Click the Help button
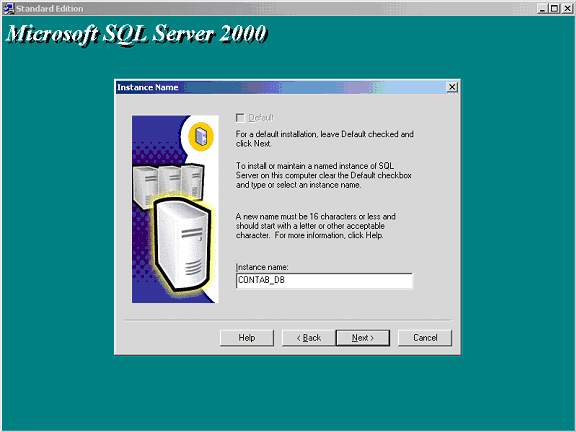The height and width of the screenshot is (432, 576). pyautogui.click(x=247, y=338)
